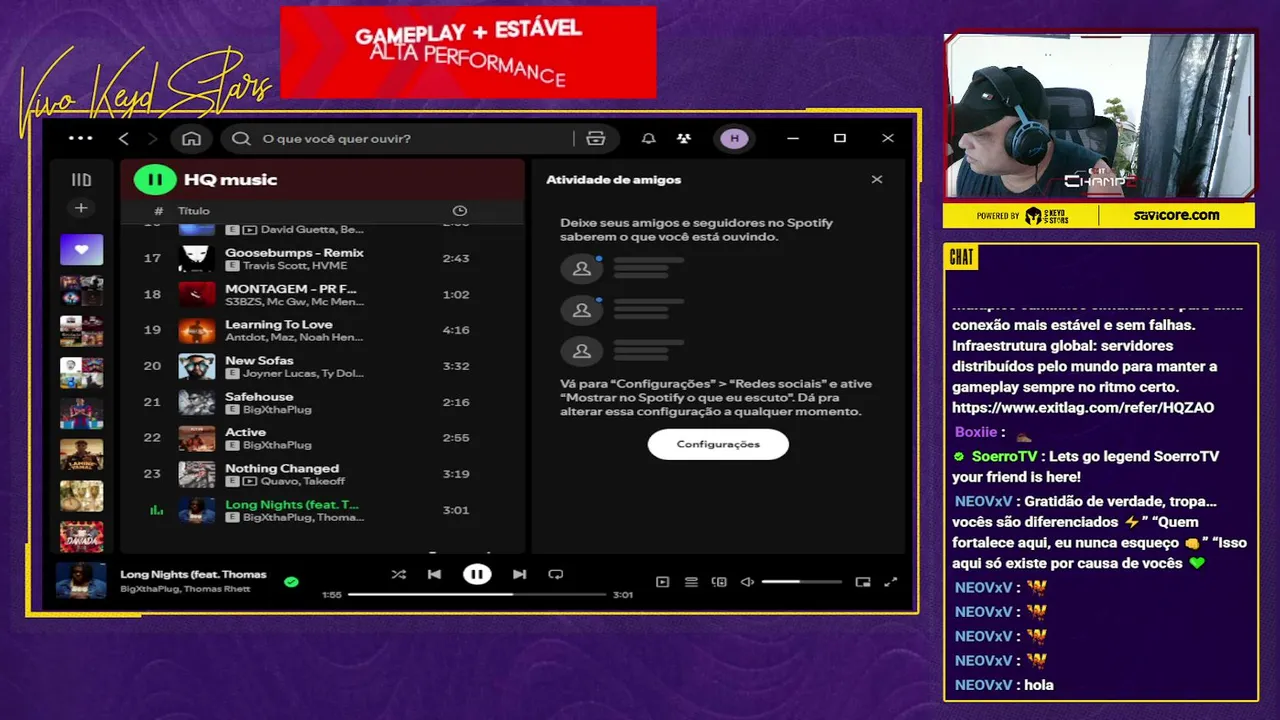Click the green saved-checkmark on now playing
Viewport: 1280px width, 720px height.
[291, 581]
